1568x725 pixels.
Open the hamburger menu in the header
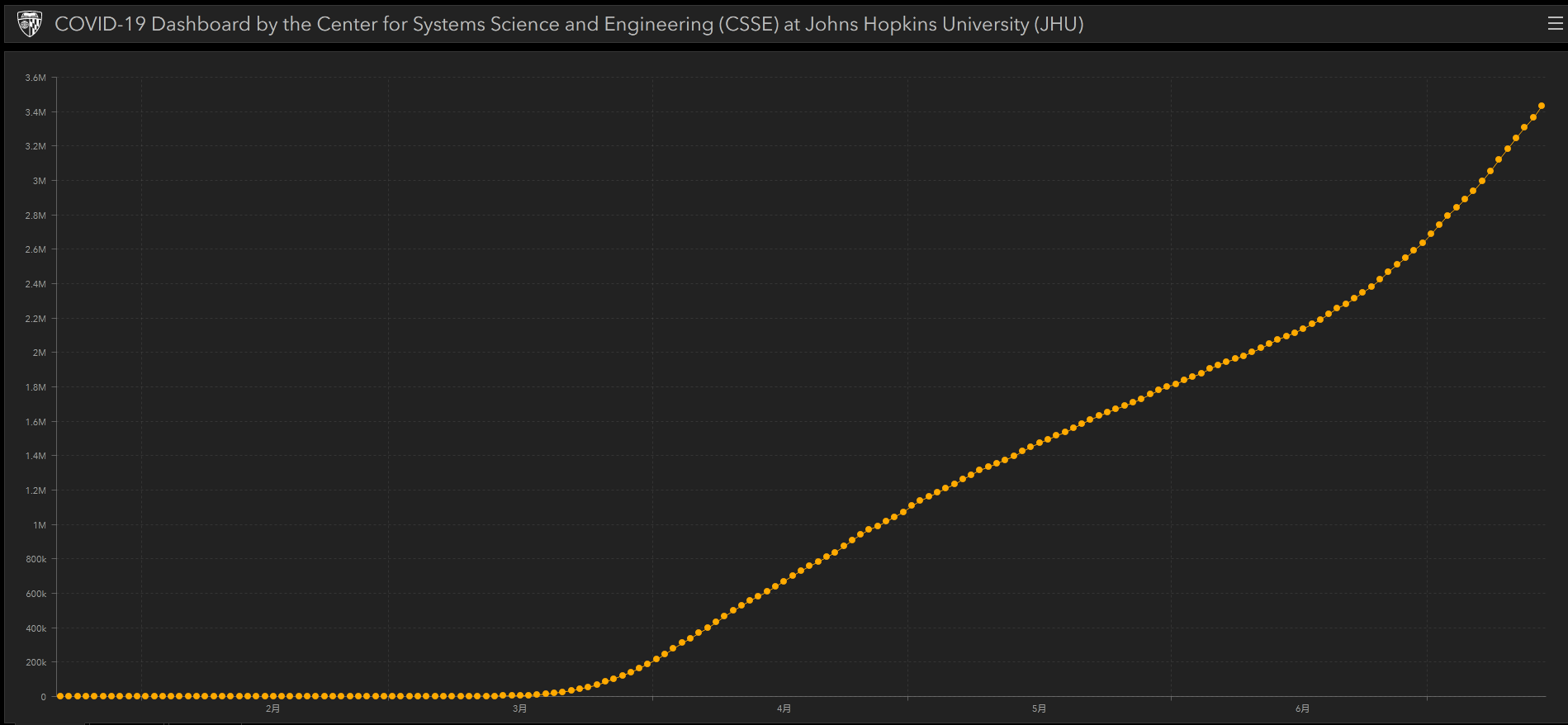click(1555, 24)
